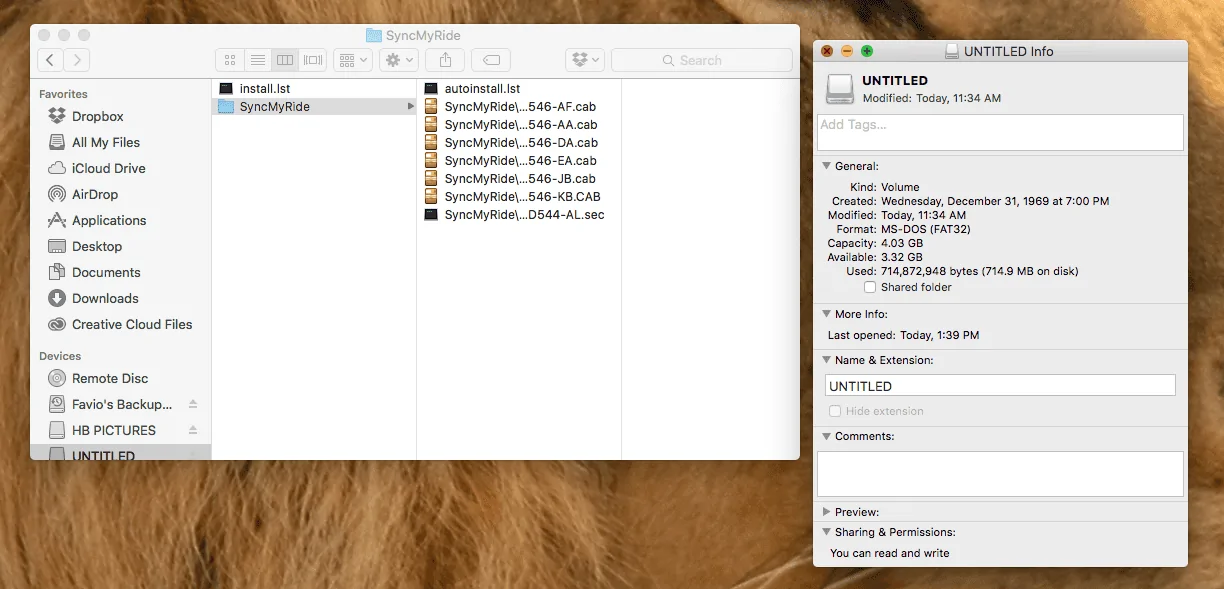The image size is (1224, 589).
Task: Click the UNTITLED name text field
Action: point(1000,386)
